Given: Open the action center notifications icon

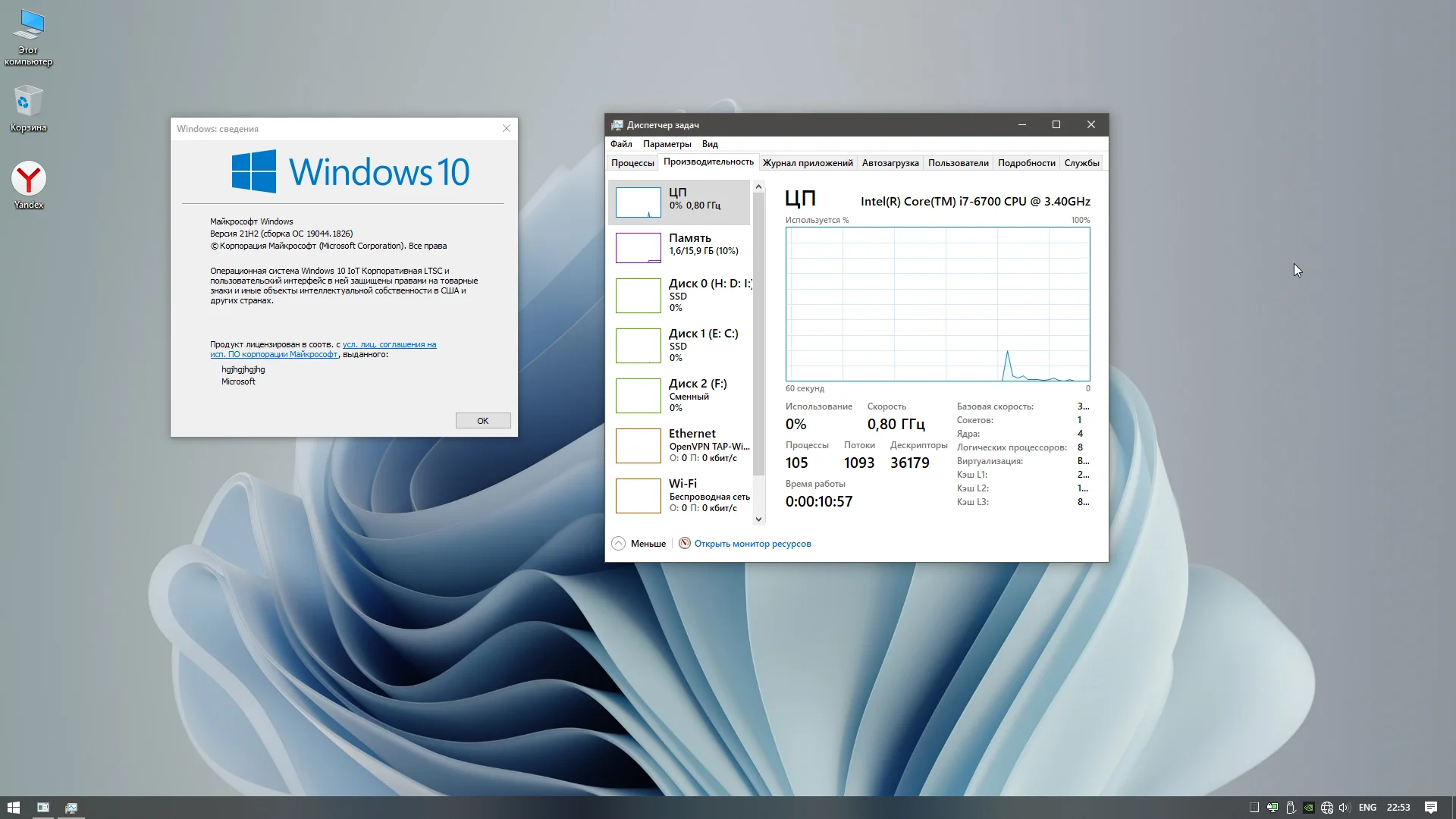Looking at the screenshot, I should (x=1431, y=808).
